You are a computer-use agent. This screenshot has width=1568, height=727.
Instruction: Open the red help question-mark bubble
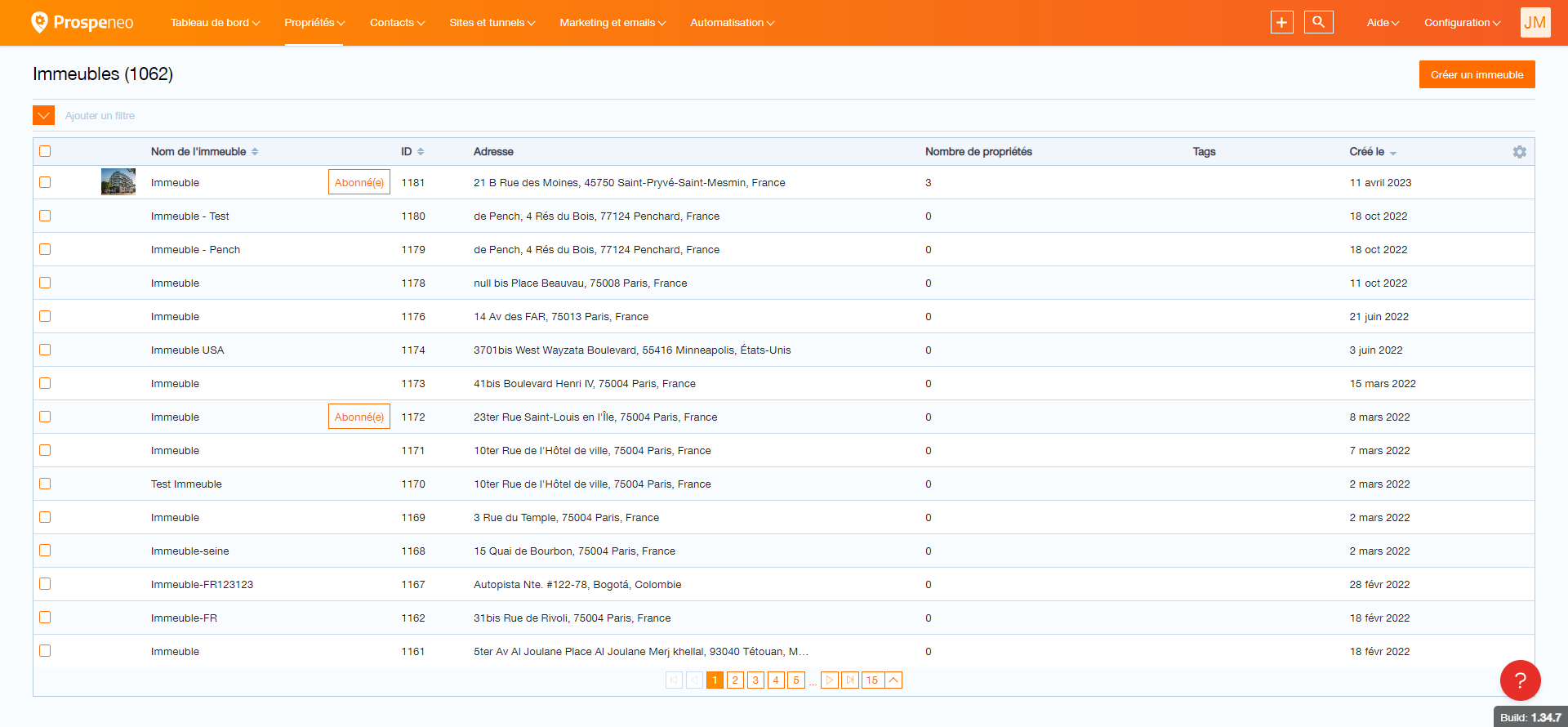pyautogui.click(x=1520, y=680)
